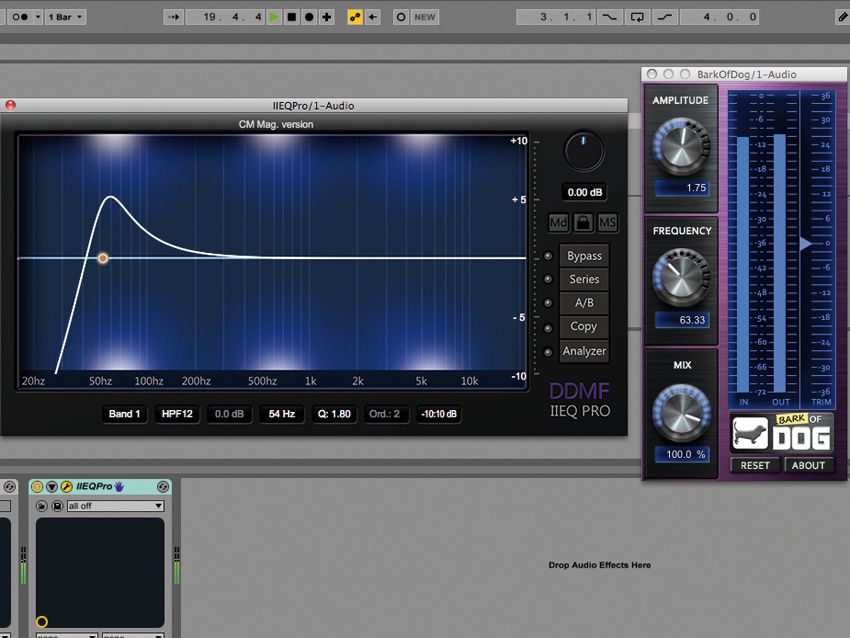
Task: Toggle the MS button in IIEQ Pro
Action: [607, 222]
